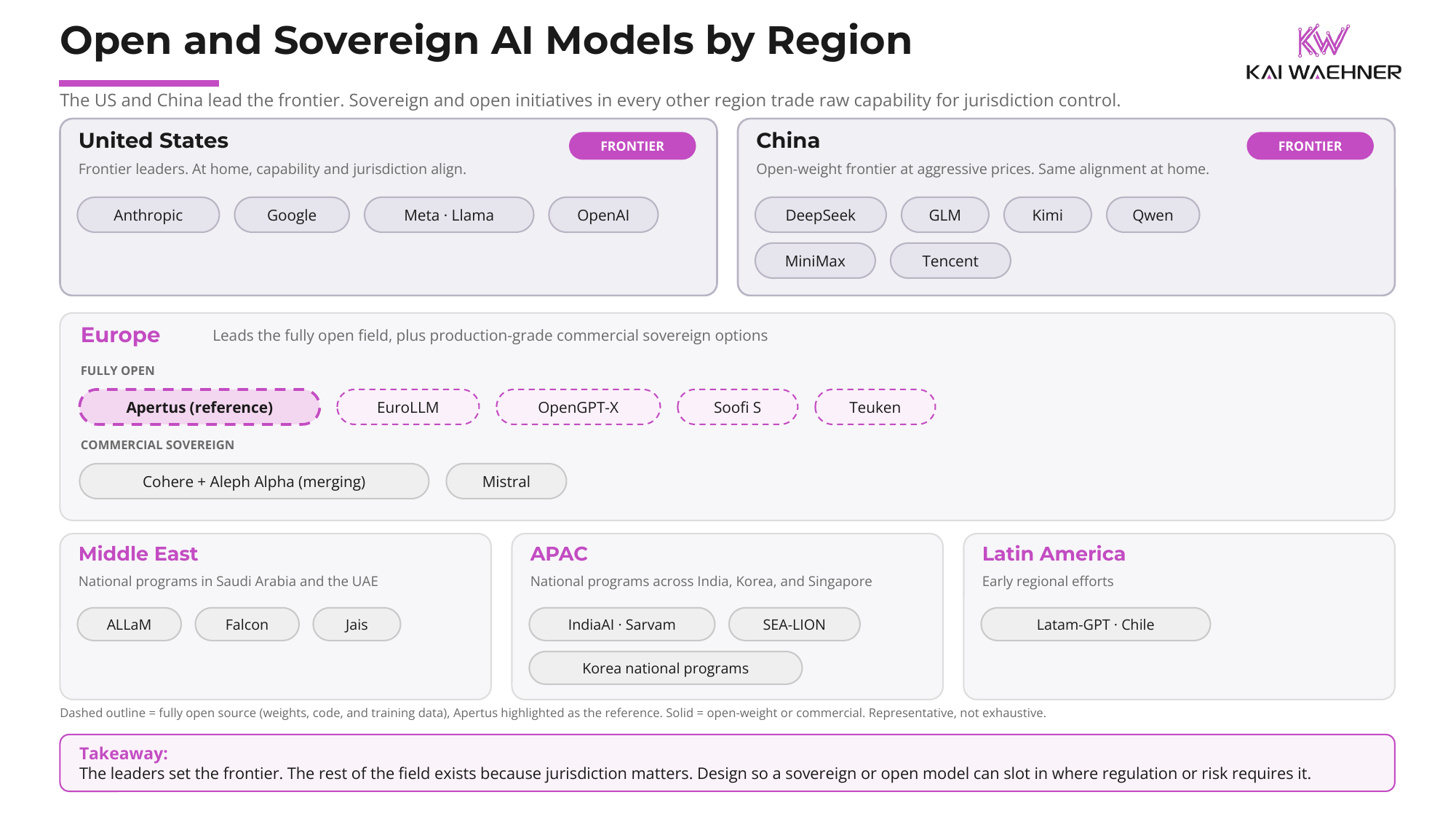1456x819 pixels.
Task: Click the 'APAC' heading
Action: coord(559,553)
